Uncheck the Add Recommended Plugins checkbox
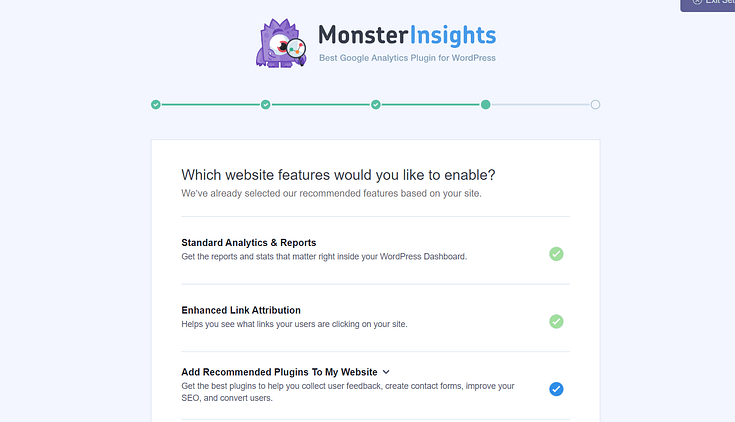The image size is (735, 422). (x=556, y=389)
